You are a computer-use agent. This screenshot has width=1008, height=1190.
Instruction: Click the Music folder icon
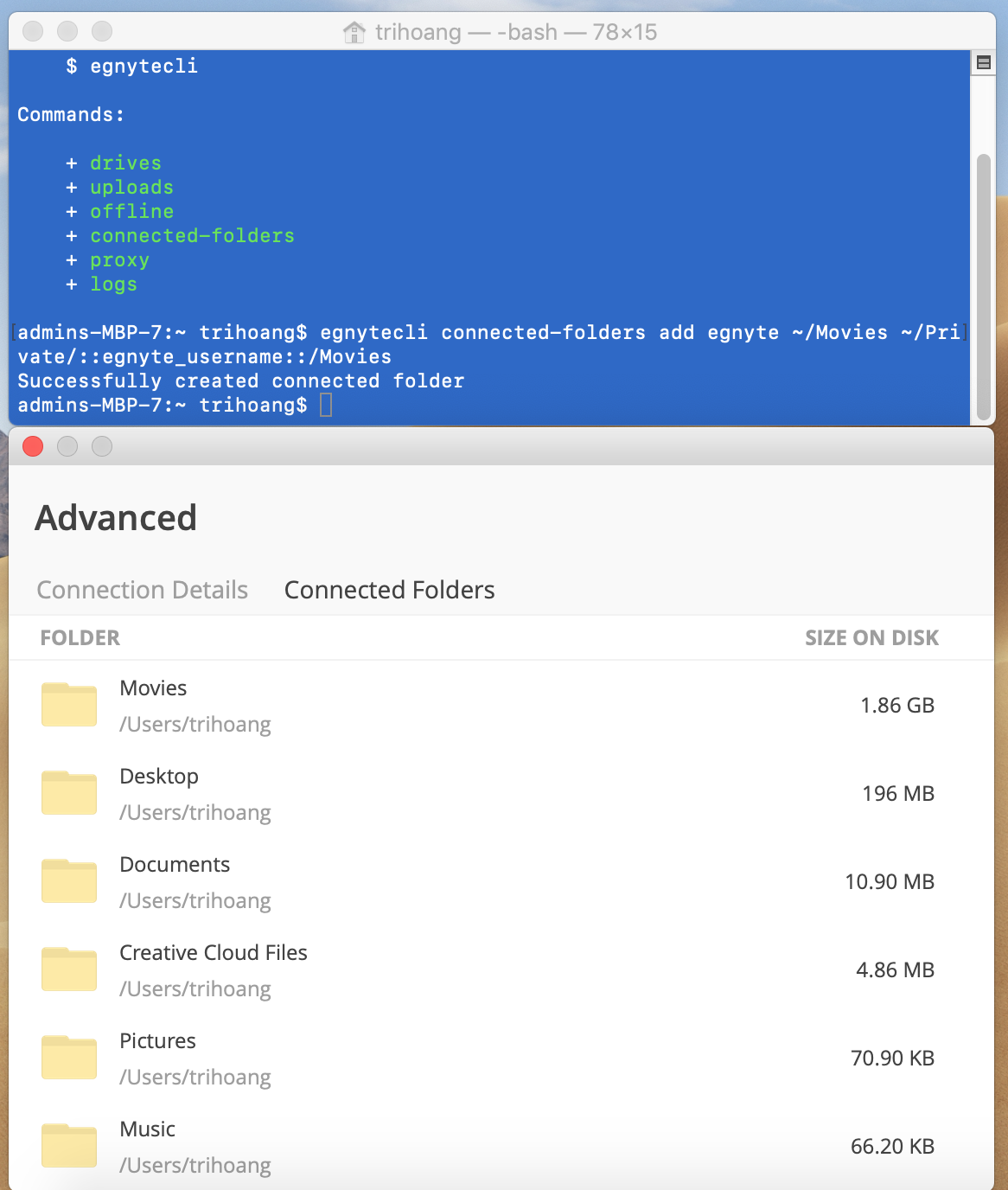pyautogui.click(x=69, y=1145)
